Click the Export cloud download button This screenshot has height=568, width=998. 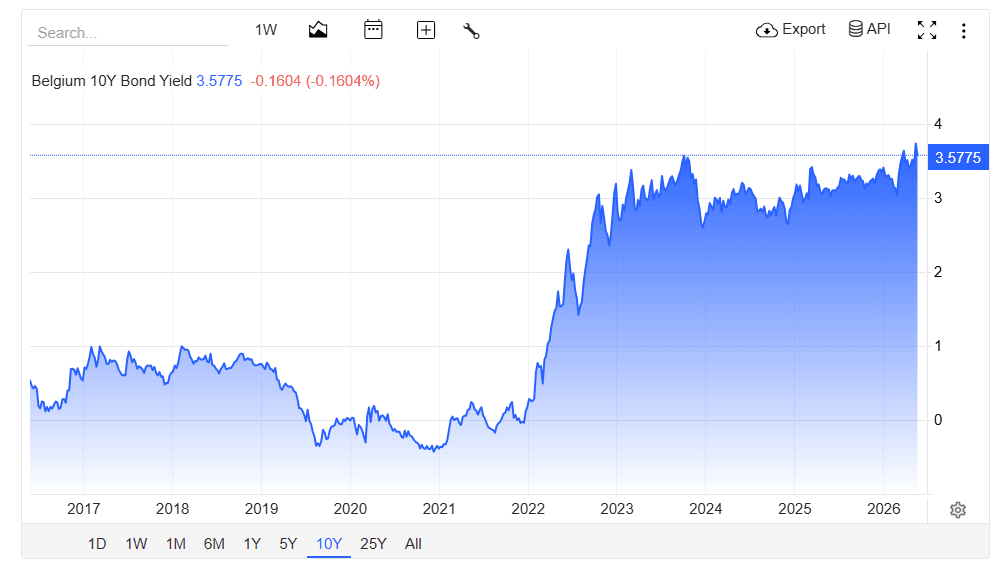tap(791, 29)
